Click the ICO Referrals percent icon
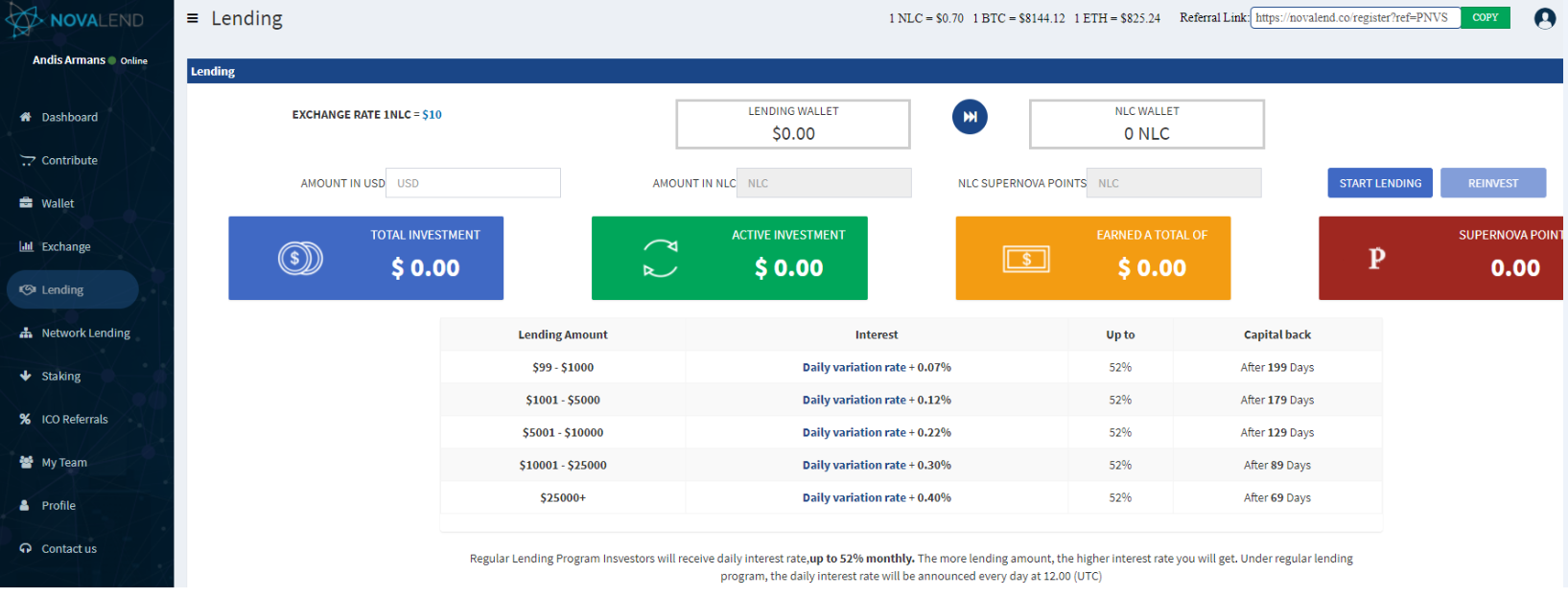This screenshot has width=1568, height=597. pyautogui.click(x=26, y=419)
